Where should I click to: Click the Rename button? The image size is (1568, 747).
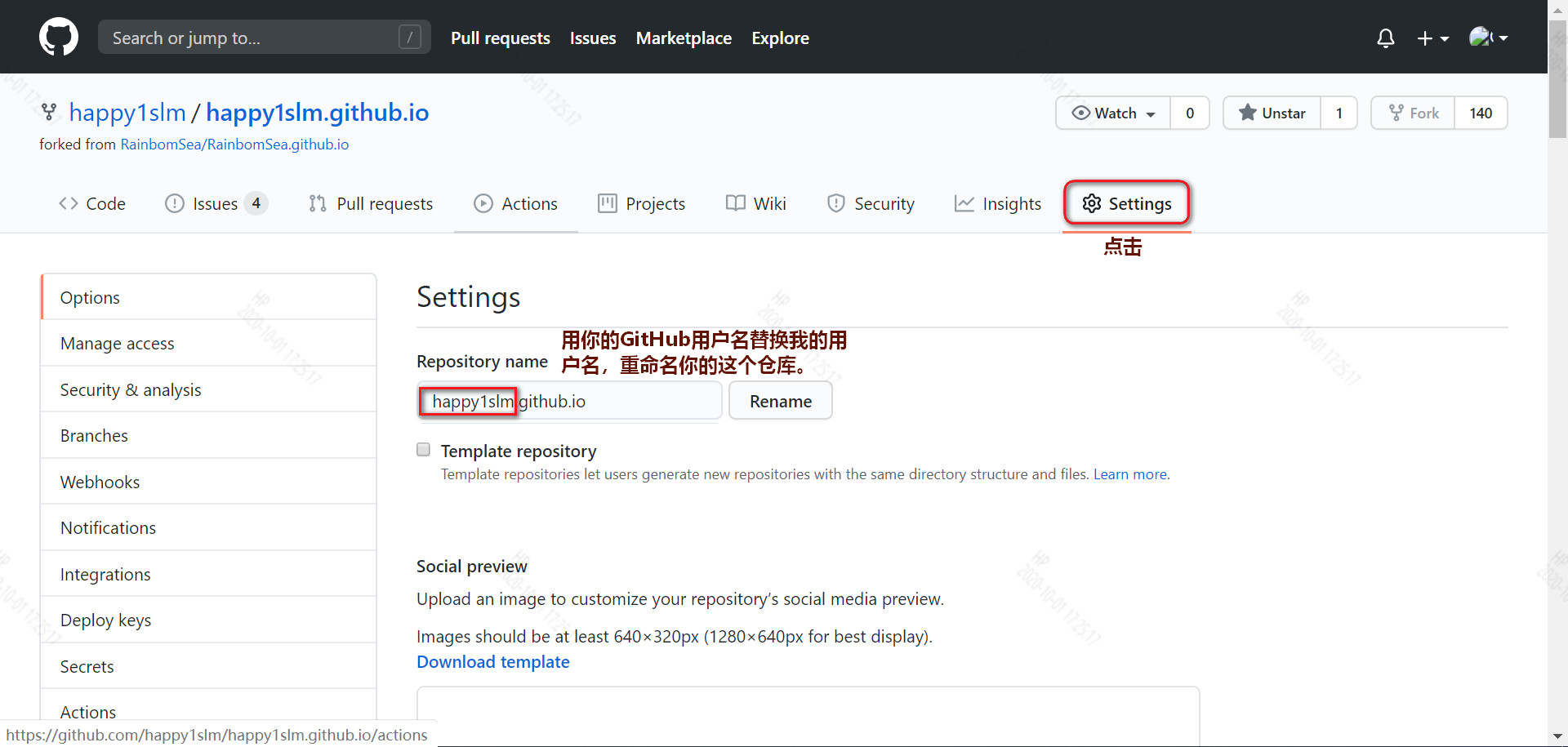(x=781, y=401)
